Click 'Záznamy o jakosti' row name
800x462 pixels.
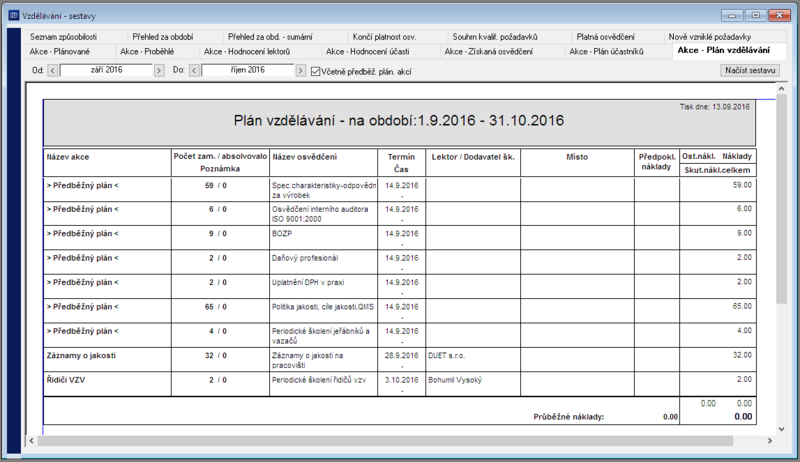coord(81,355)
